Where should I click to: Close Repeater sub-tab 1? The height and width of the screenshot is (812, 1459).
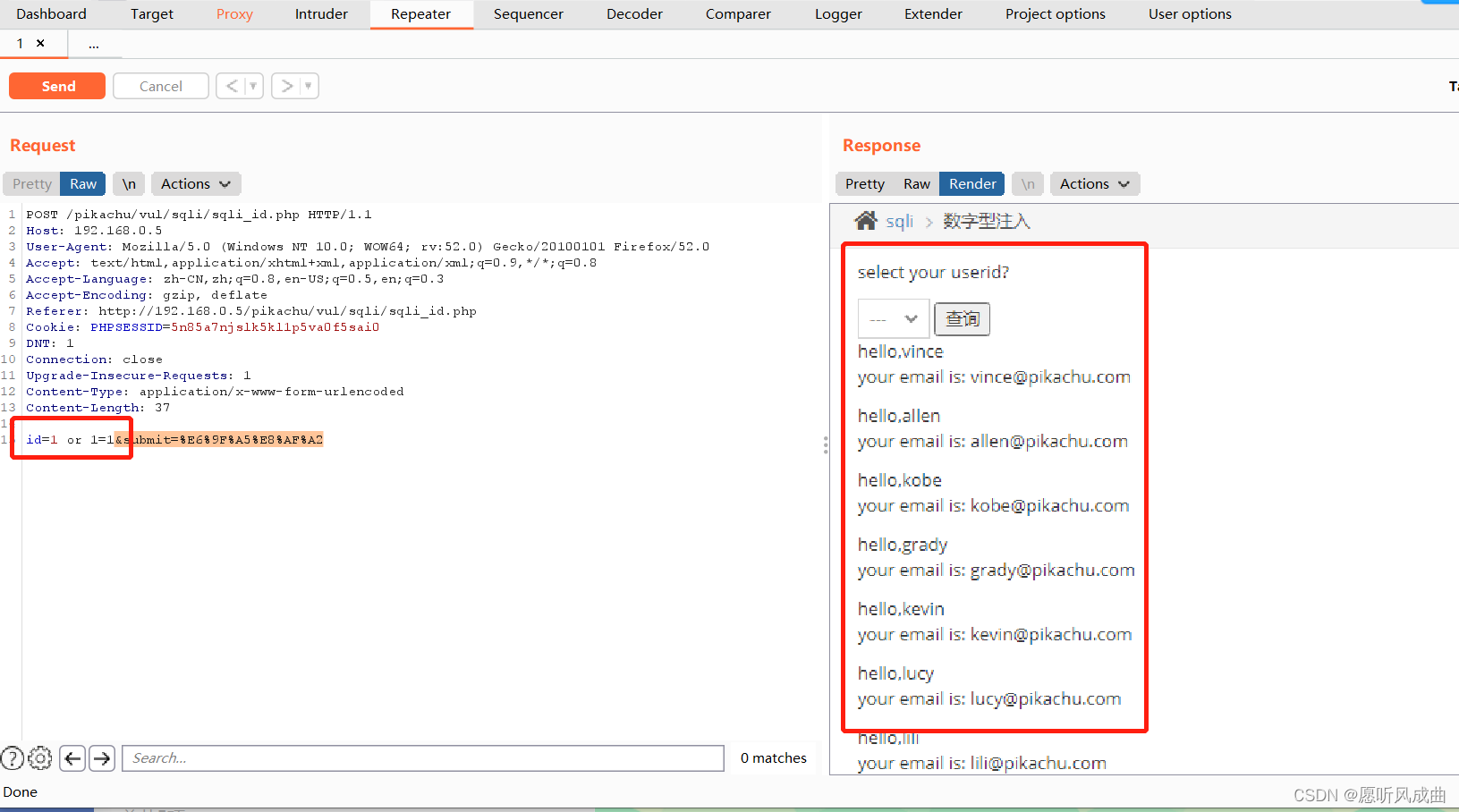click(40, 43)
